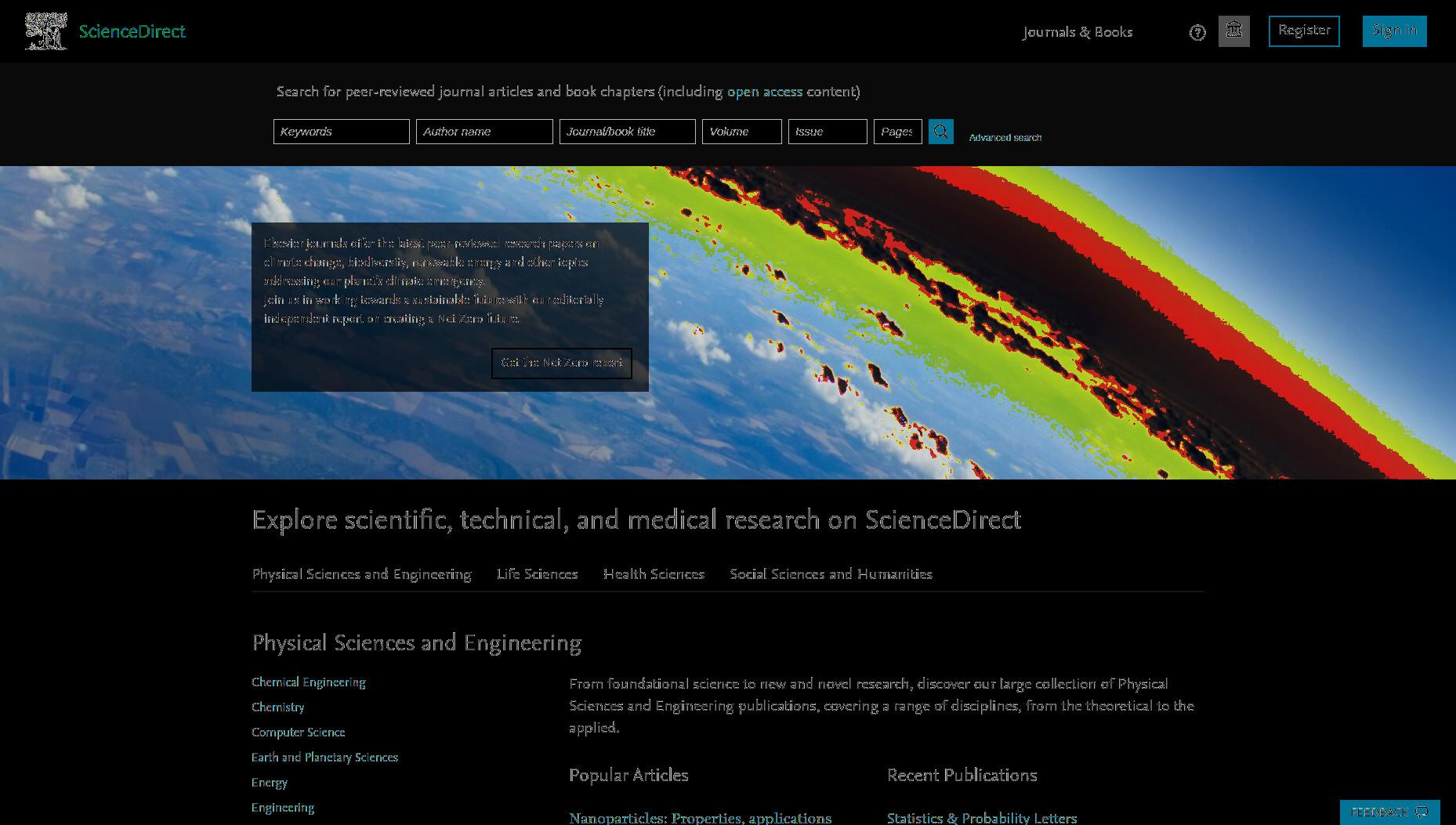This screenshot has width=1456, height=825.
Task: Select Social Sciences and Humanities tab
Action: 831,574
